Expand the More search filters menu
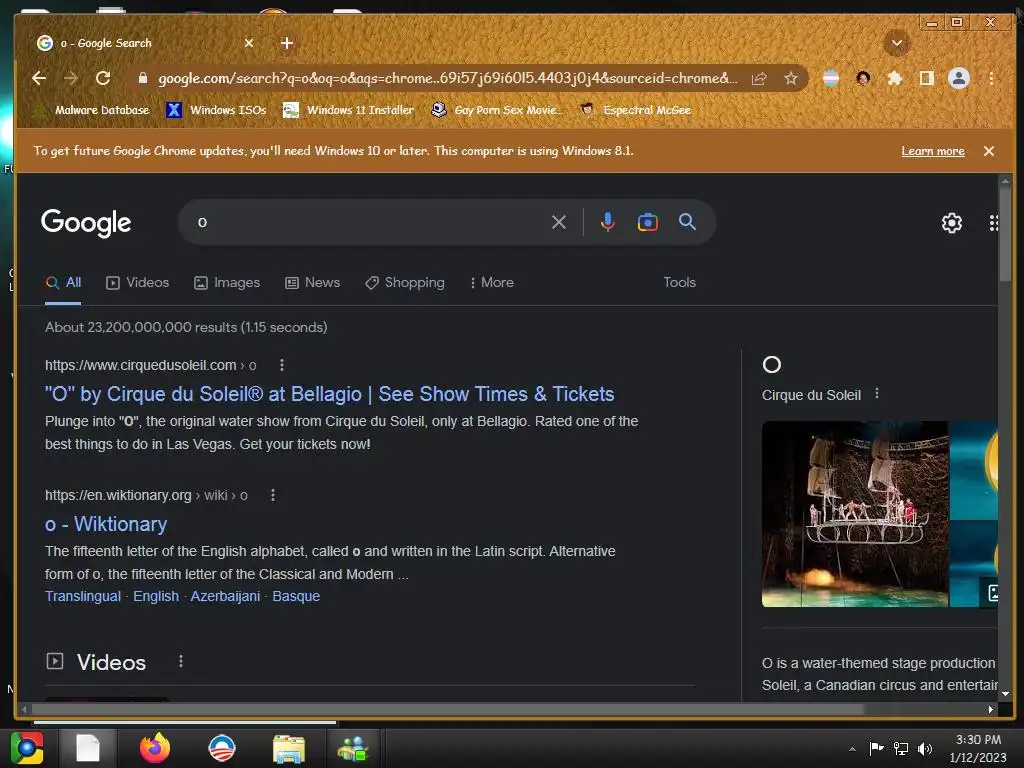The width and height of the screenshot is (1024, 768). tap(492, 283)
